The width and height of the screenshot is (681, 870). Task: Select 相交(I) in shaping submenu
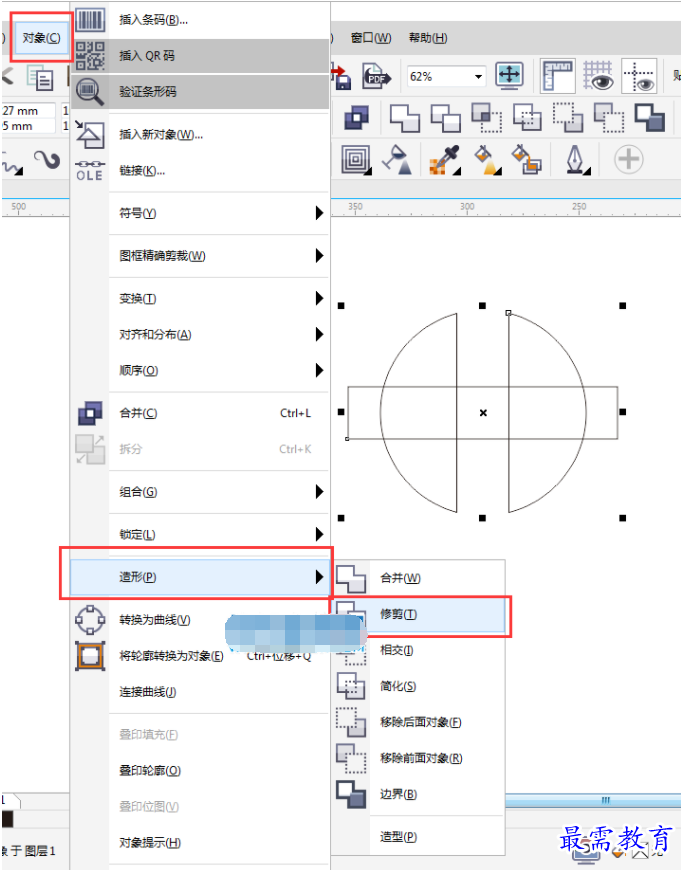pos(418,650)
